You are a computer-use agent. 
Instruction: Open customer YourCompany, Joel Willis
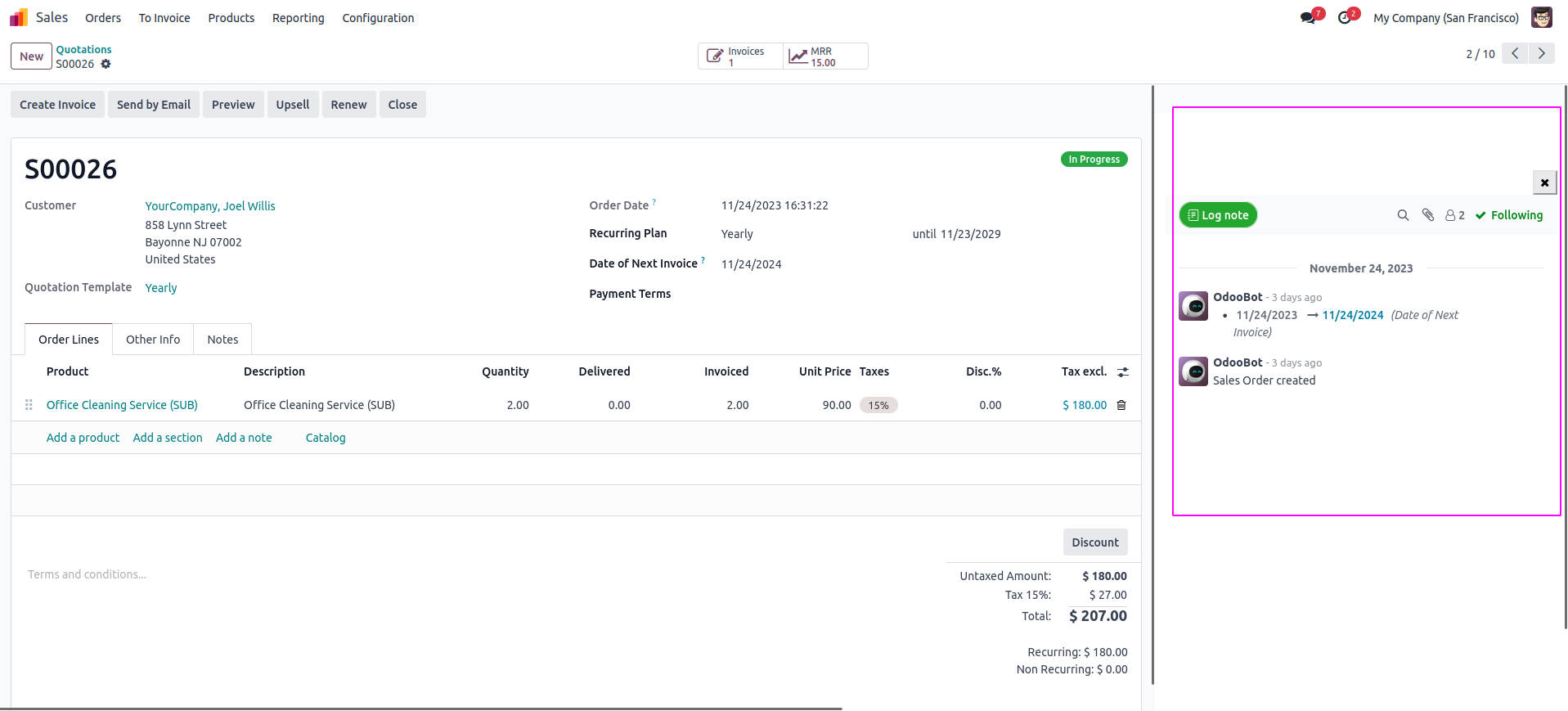[x=210, y=206]
